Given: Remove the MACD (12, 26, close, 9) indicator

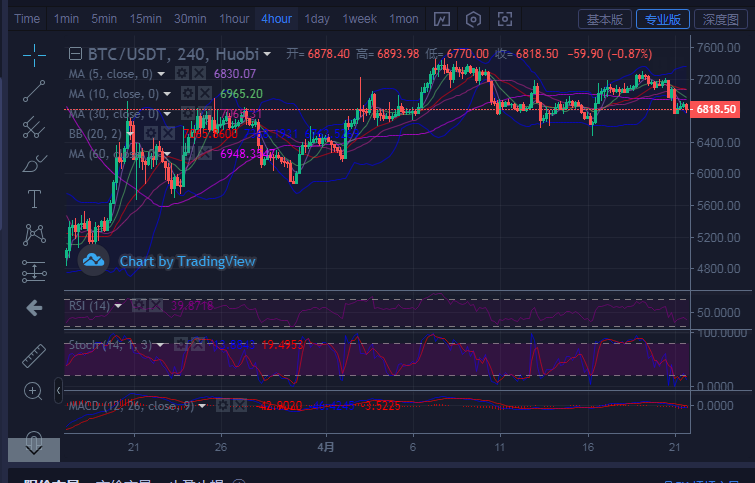Looking at the screenshot, I should [x=240, y=405].
